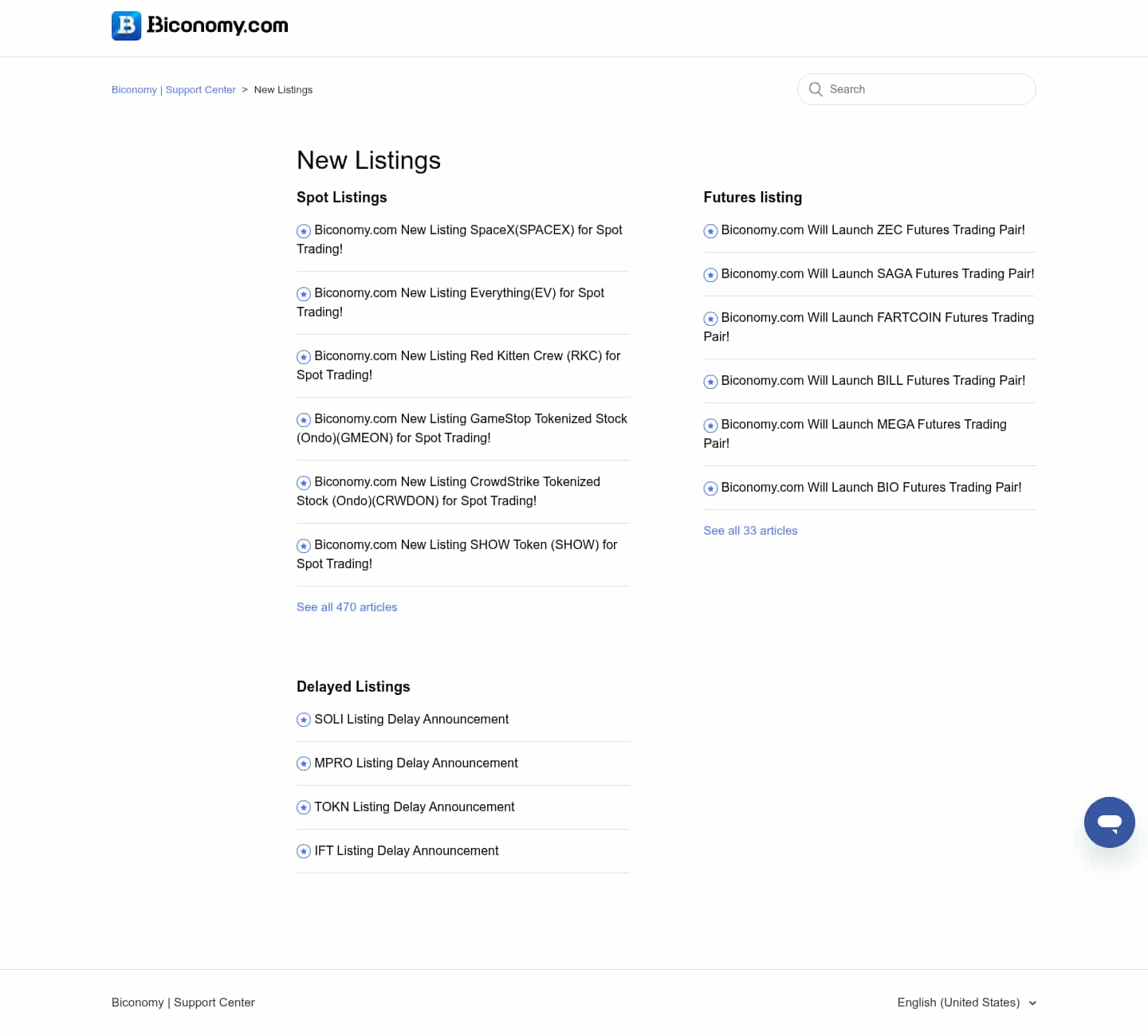
Task: Open Red Kitten Crew (RKC) listing article
Action: pos(459,365)
